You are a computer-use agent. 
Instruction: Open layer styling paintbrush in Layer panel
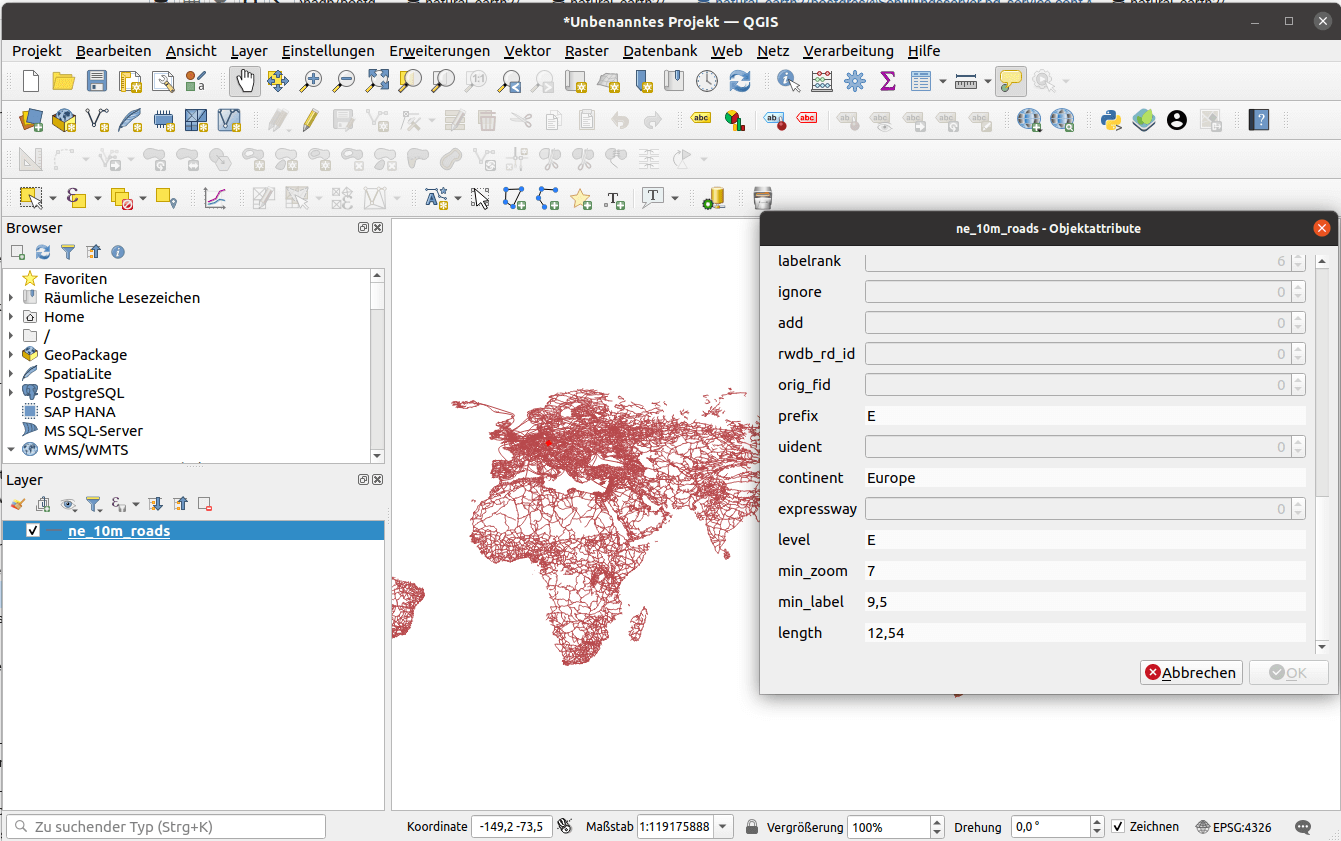pyautogui.click(x=17, y=504)
